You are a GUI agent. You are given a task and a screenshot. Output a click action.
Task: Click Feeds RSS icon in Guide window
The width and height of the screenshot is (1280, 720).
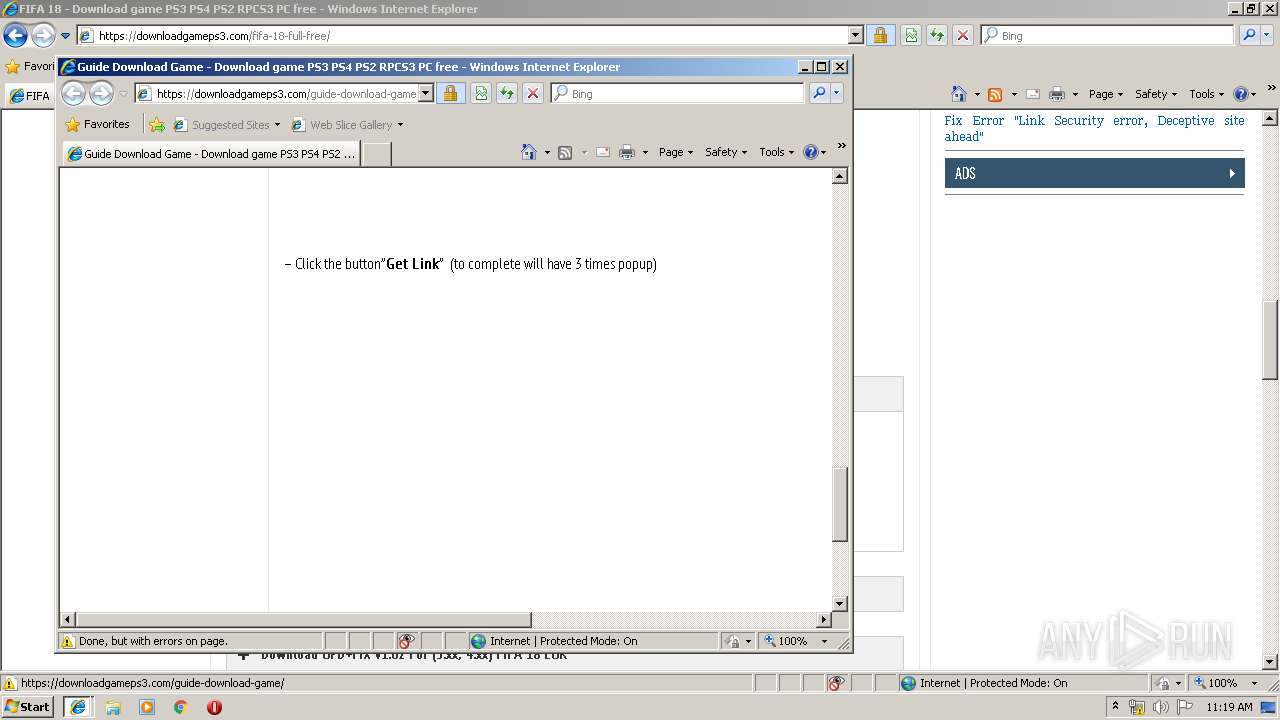[565, 152]
